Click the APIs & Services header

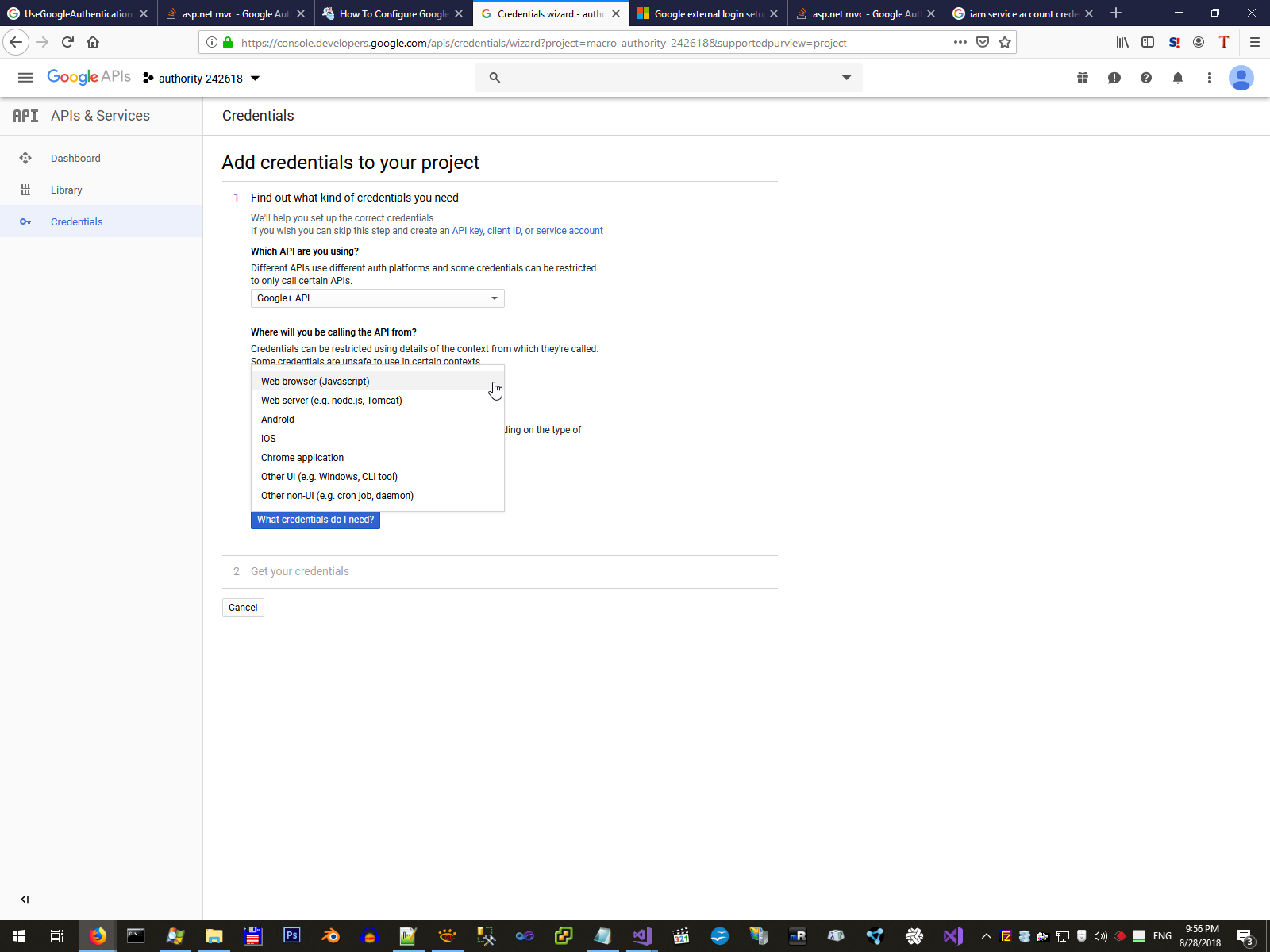click(100, 116)
